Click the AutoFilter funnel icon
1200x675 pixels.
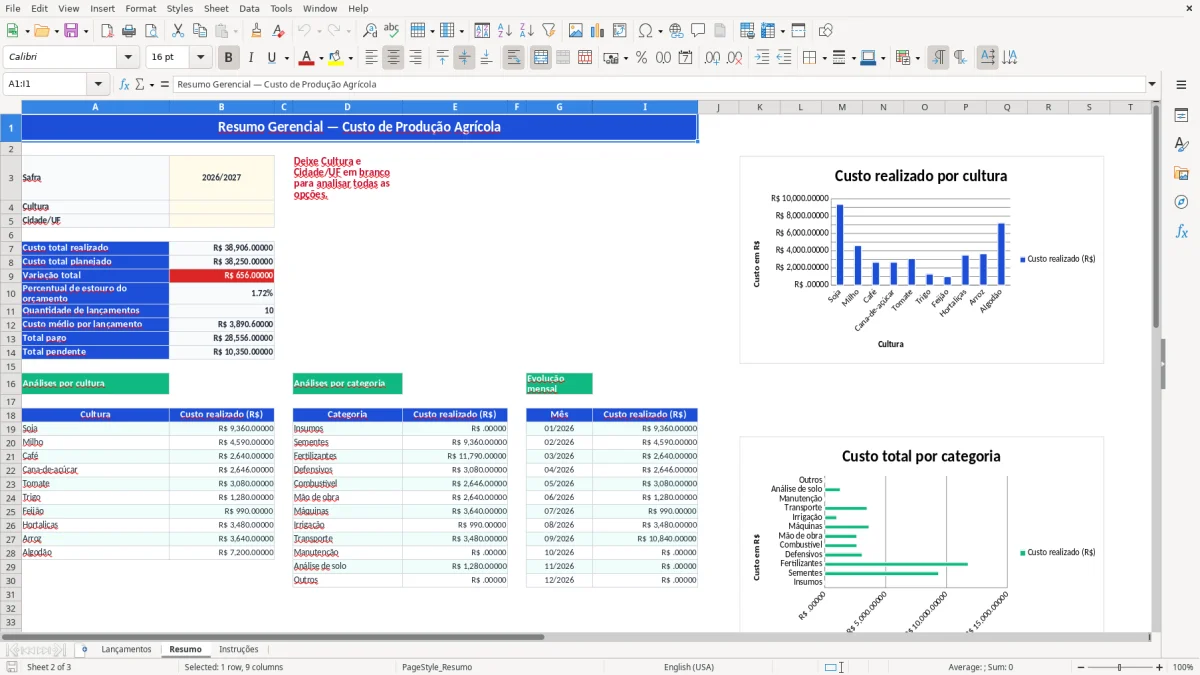point(548,31)
